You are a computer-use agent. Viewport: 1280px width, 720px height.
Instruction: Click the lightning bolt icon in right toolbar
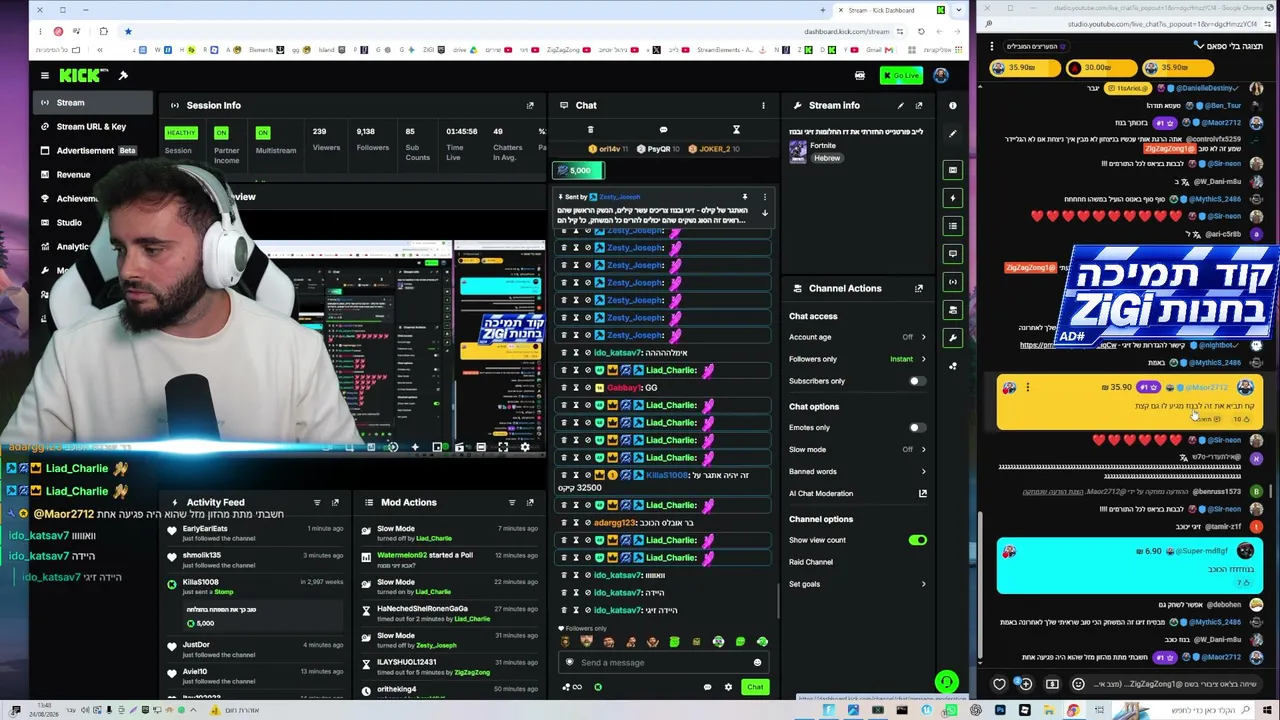pyautogui.click(x=953, y=198)
